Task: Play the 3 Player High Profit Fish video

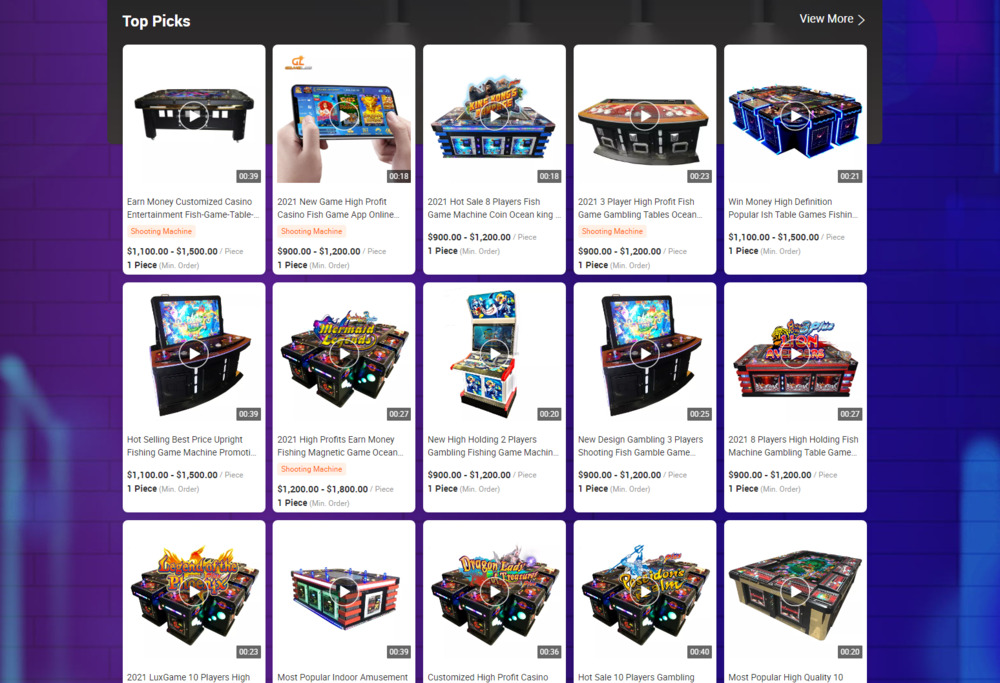Action: (645, 116)
